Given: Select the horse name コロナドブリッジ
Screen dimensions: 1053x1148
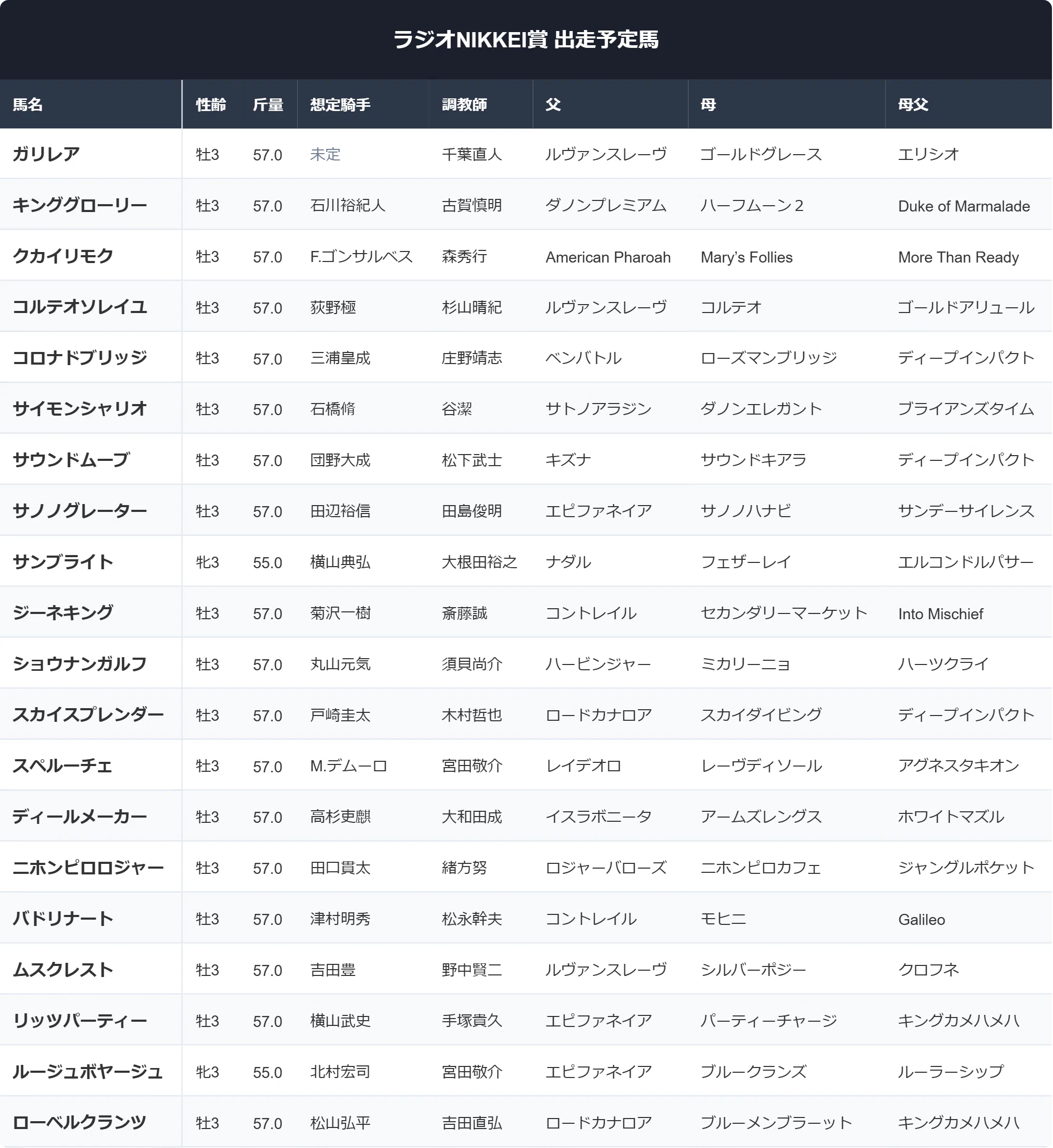Looking at the screenshot, I should click(80, 358).
